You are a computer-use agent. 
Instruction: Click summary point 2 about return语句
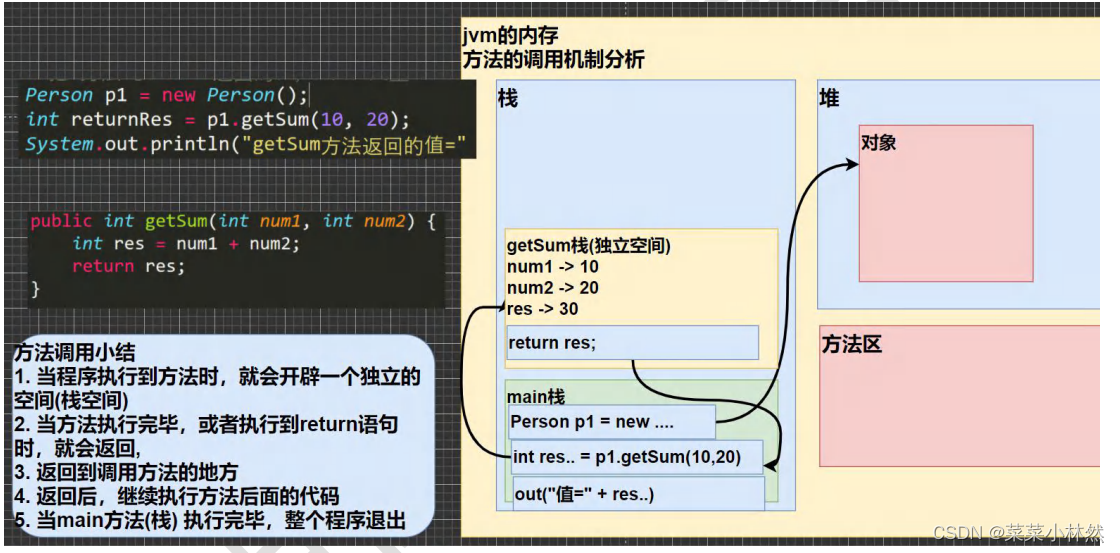pos(206,436)
